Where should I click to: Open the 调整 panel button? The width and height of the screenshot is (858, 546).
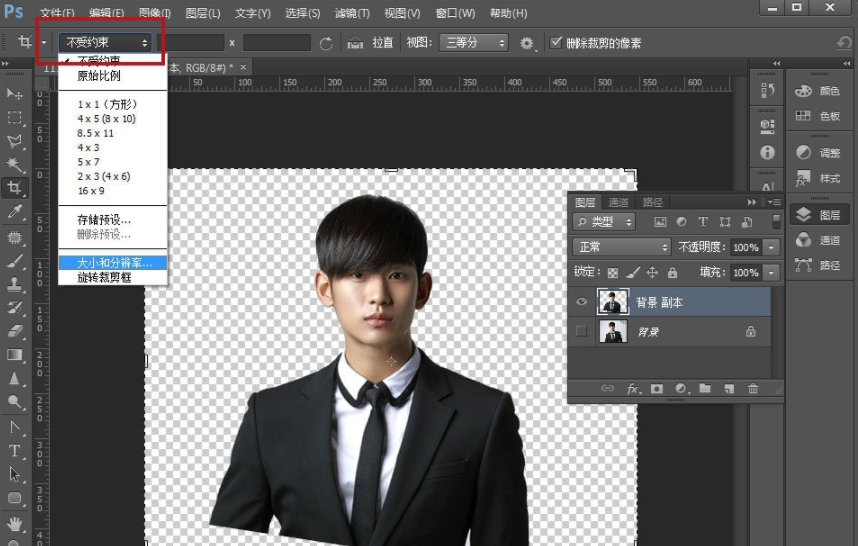point(819,153)
